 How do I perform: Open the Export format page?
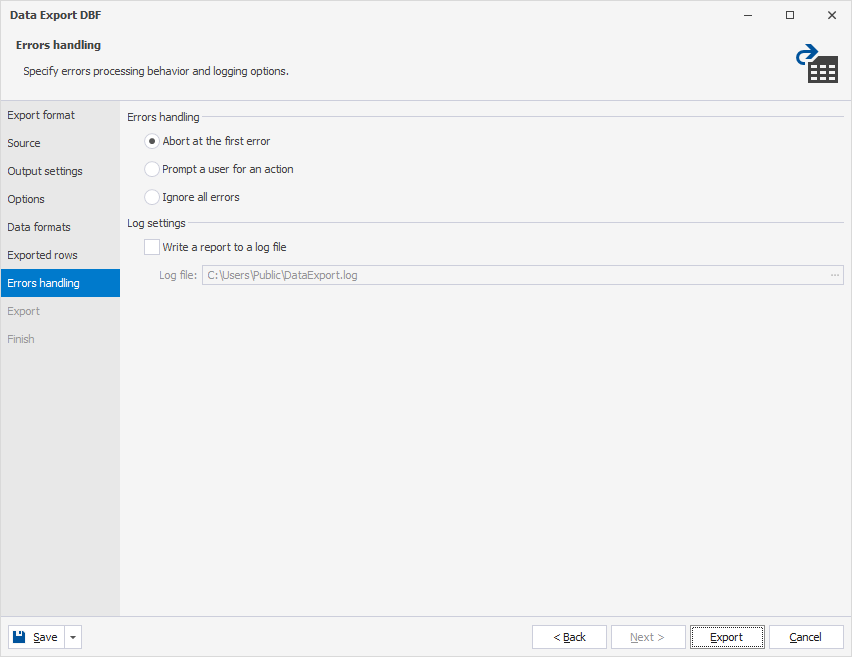60,115
